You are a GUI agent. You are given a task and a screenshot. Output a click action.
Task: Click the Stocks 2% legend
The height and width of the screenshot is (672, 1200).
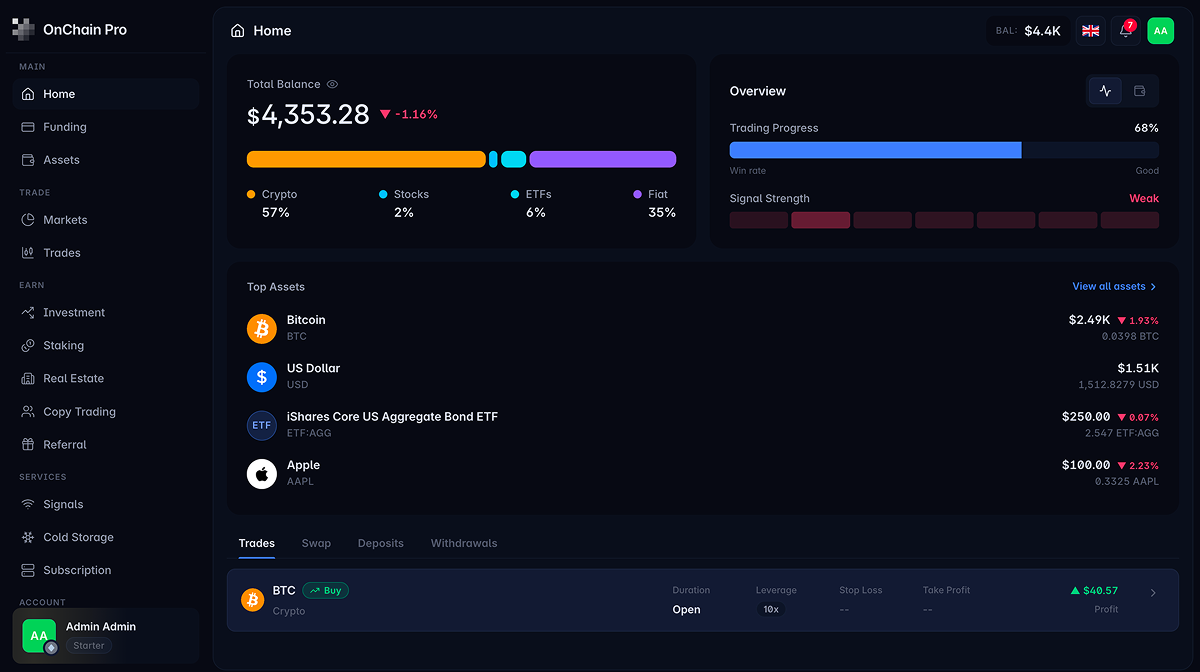point(404,203)
